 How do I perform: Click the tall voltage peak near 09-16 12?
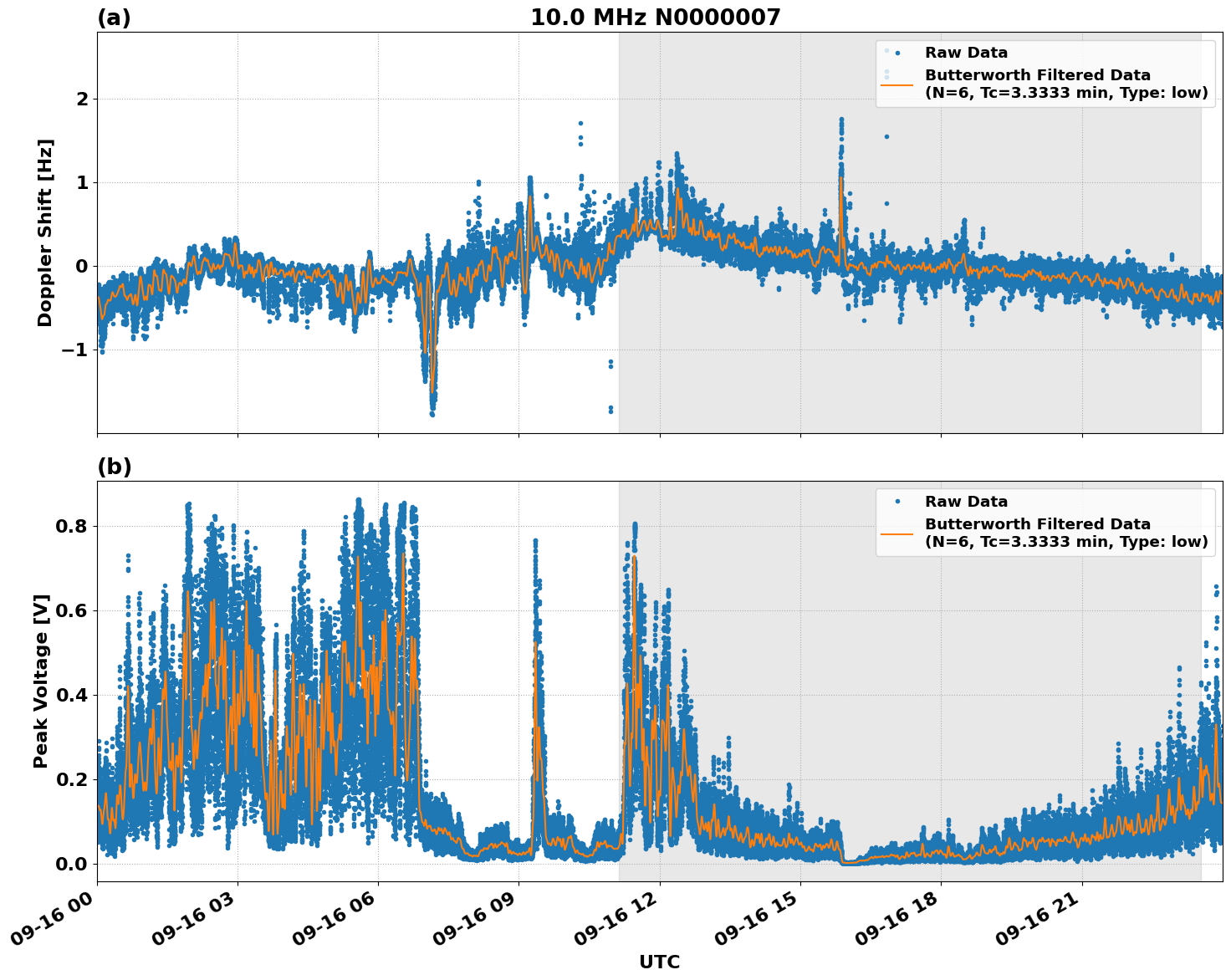point(635,527)
